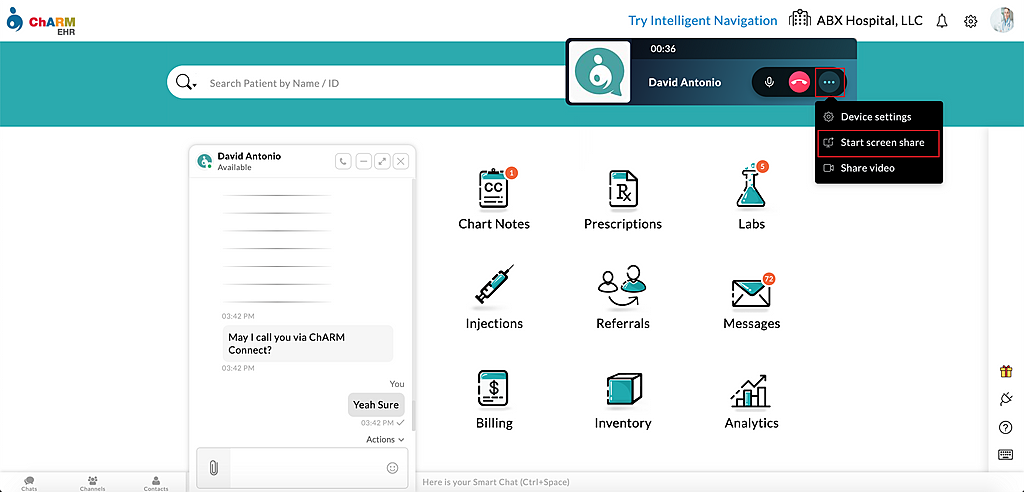The width and height of the screenshot is (1024, 492).
Task: Expand the search type dropdown arrow
Action: [x=194, y=85]
